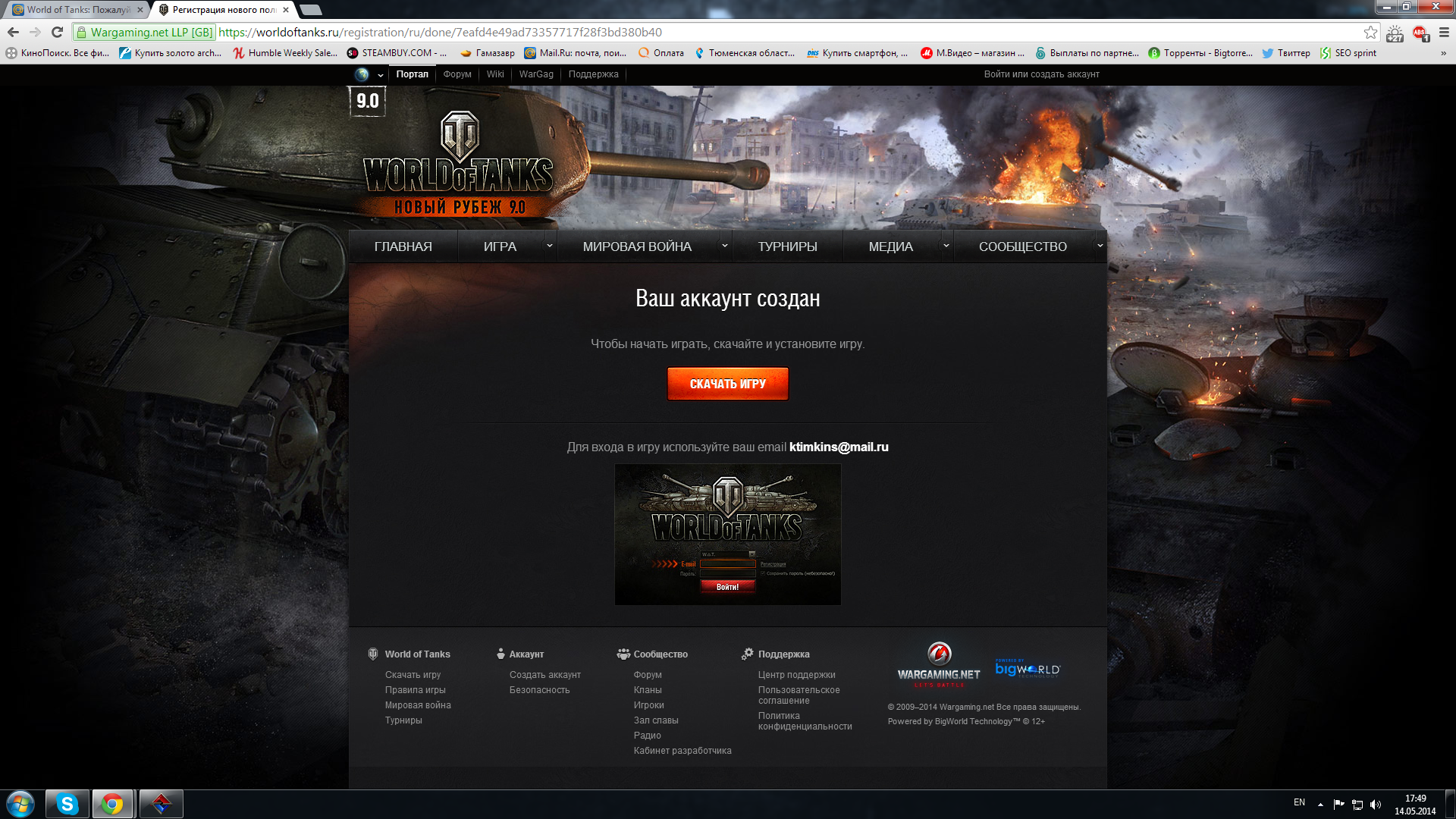The height and width of the screenshot is (819, 1456).
Task: Open footer link Скачать игру
Action: 413,675
